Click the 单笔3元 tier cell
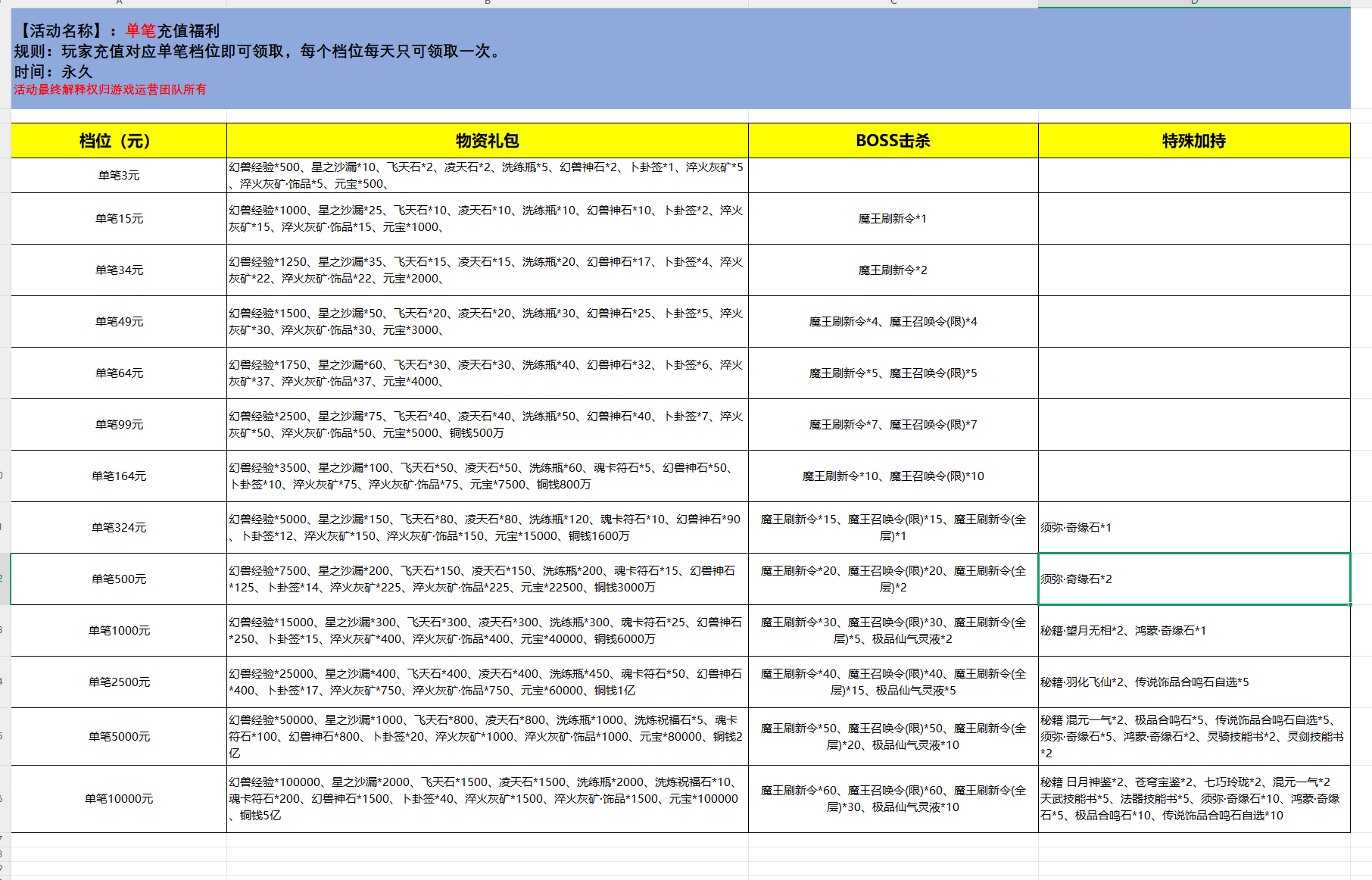 (119, 176)
